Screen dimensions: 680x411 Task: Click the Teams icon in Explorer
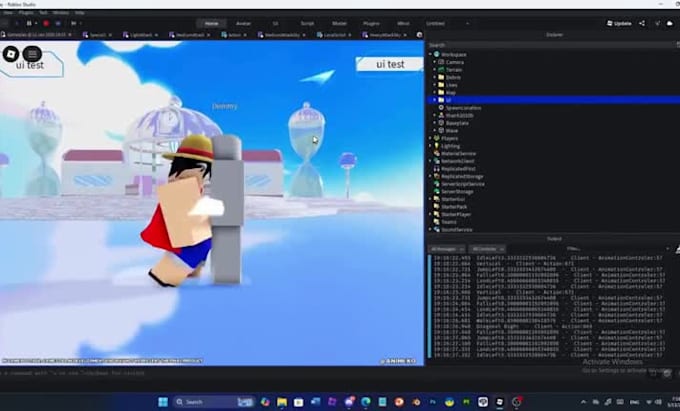click(437, 222)
